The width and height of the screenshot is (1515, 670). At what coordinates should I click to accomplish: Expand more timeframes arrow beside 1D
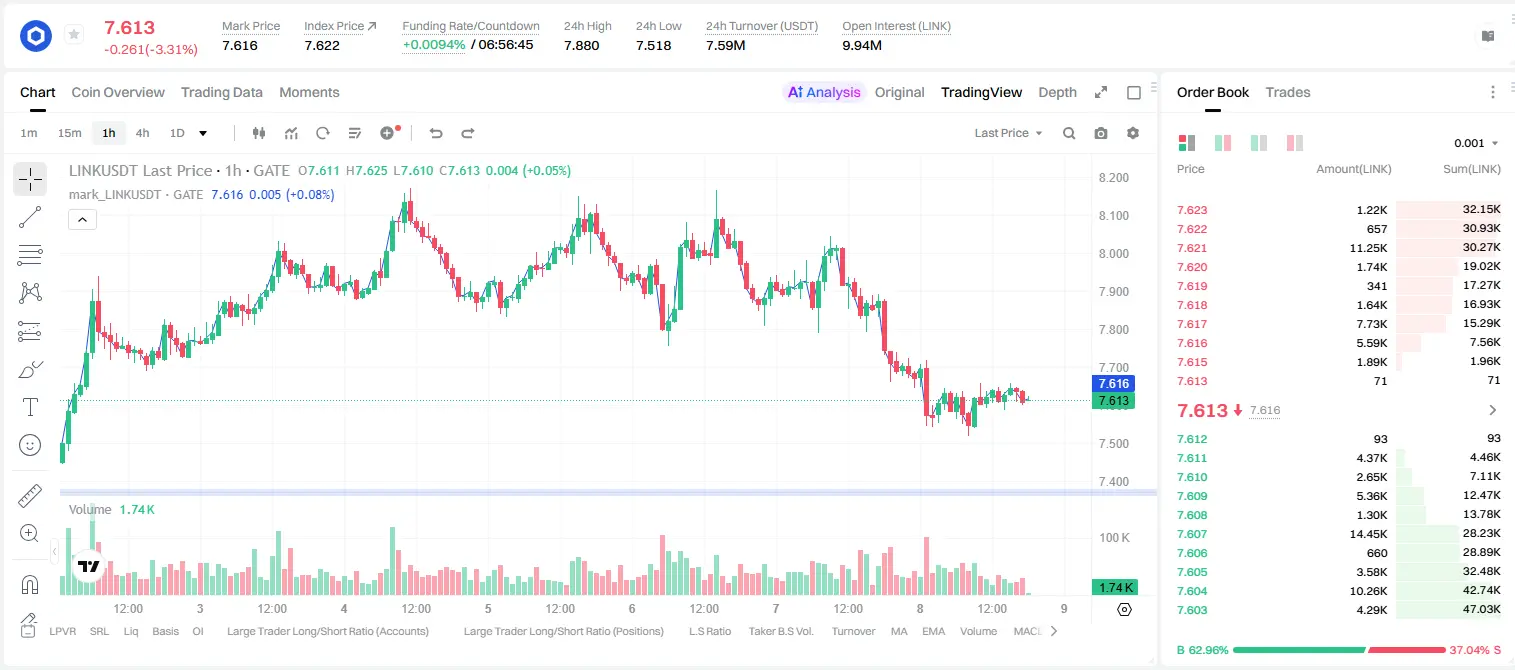(203, 133)
